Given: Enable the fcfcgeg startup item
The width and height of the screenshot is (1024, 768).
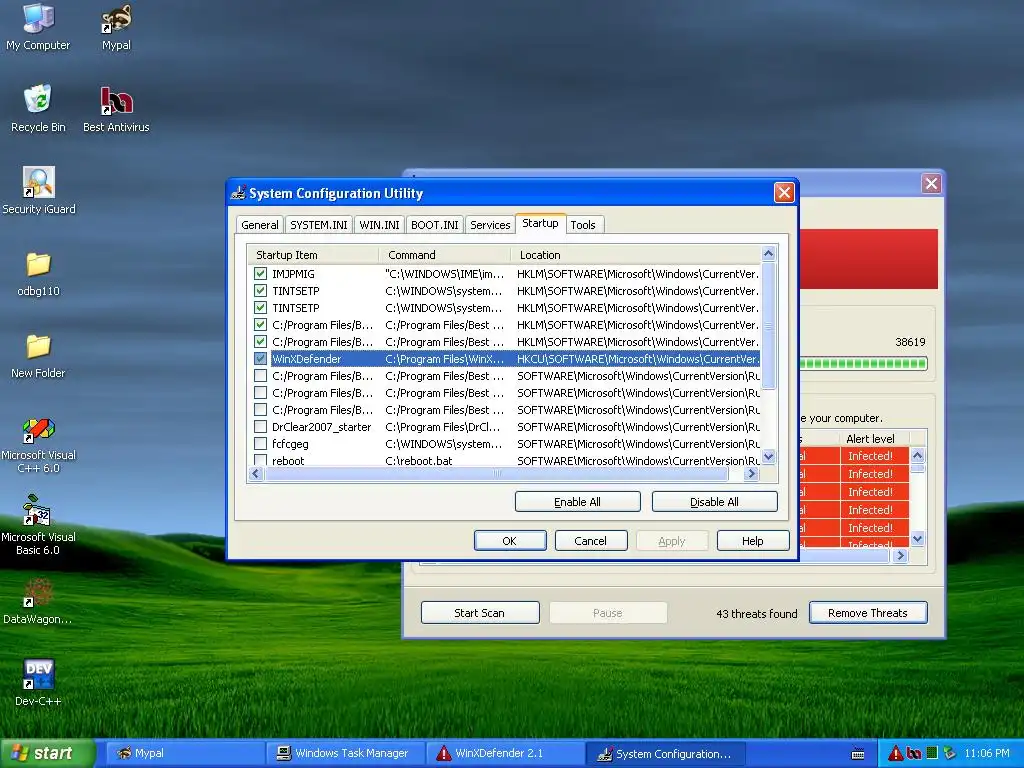Looking at the screenshot, I should [261, 443].
